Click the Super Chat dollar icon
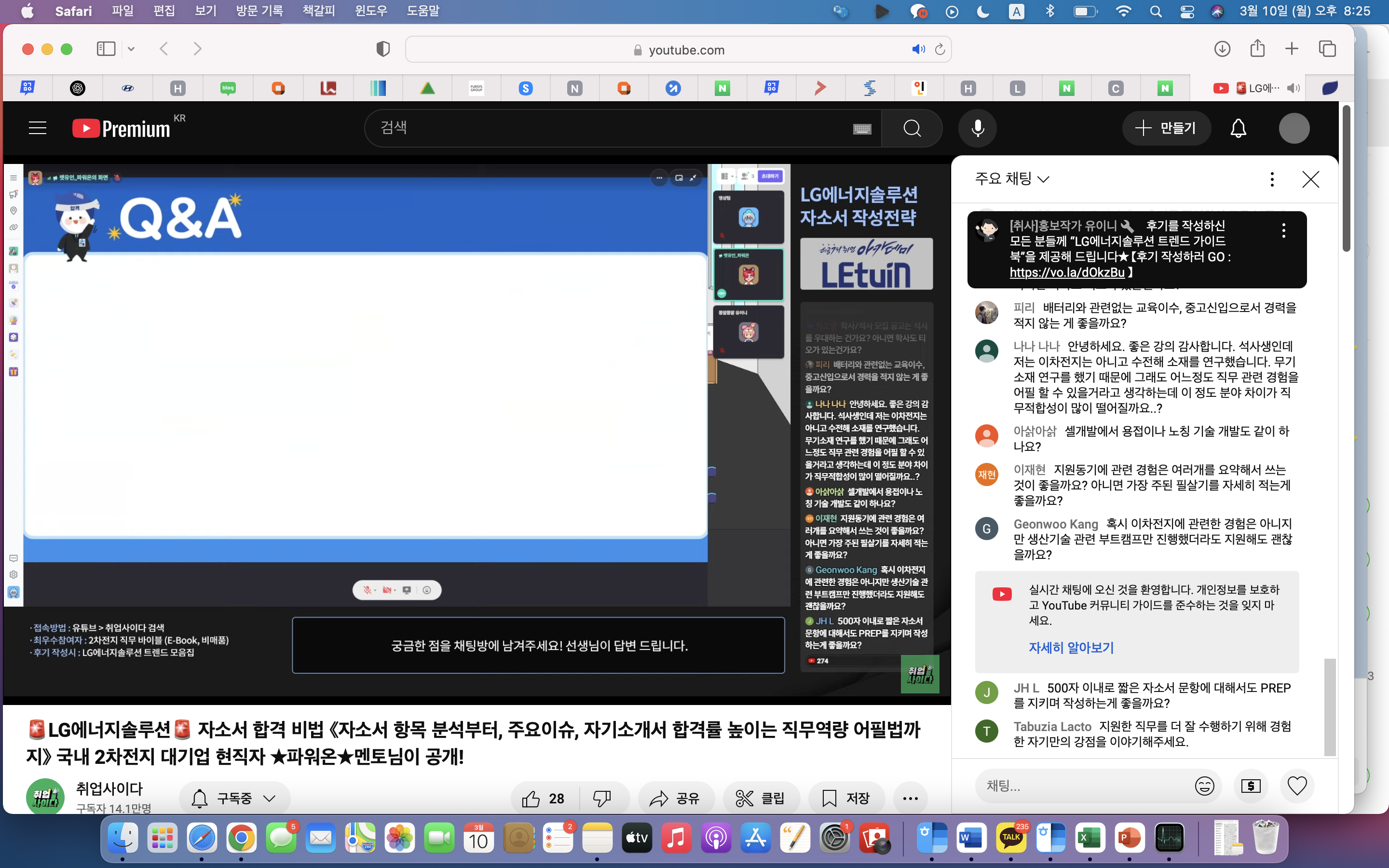Viewport: 1389px width, 868px height. click(1251, 786)
